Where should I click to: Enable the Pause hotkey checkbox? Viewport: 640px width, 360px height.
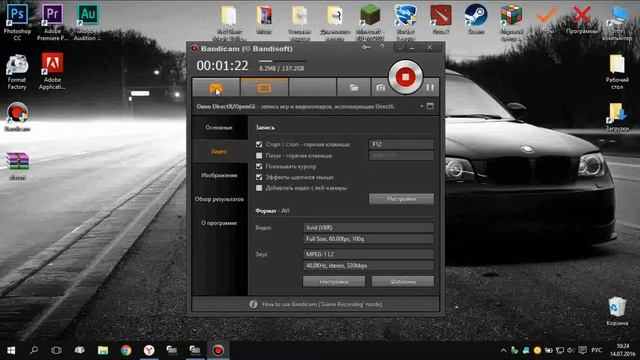(259, 156)
